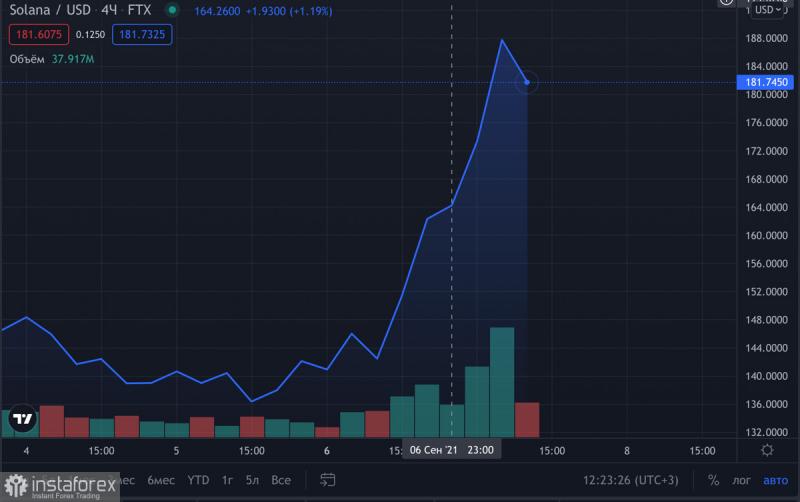
Task: Click the instaforex logo
Action: pyautogui.click(x=60, y=487)
